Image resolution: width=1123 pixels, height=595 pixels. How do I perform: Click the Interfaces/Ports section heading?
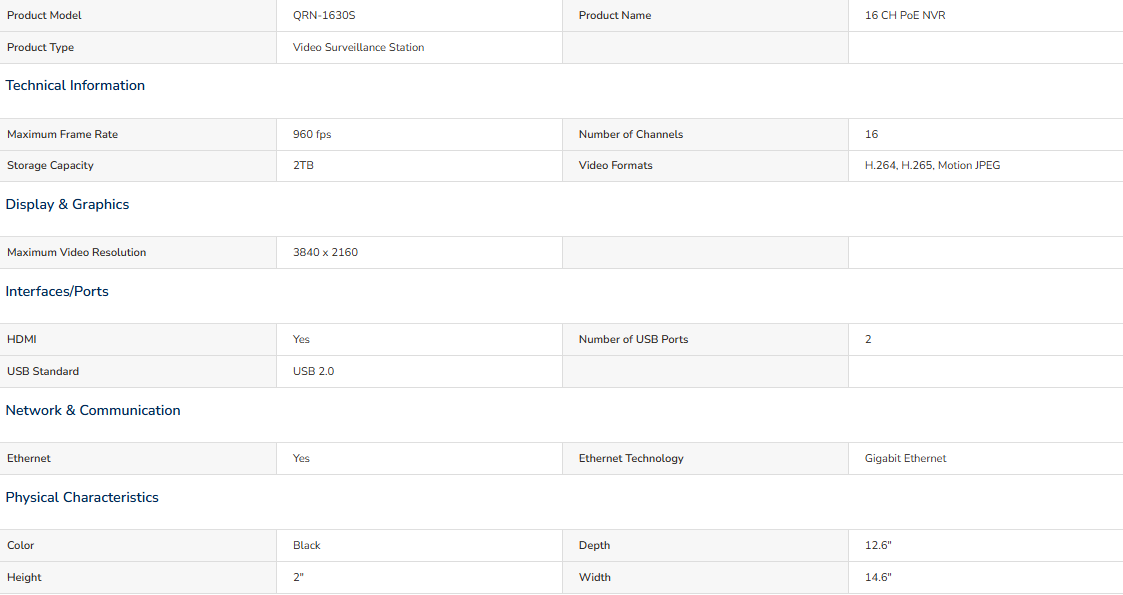click(57, 291)
